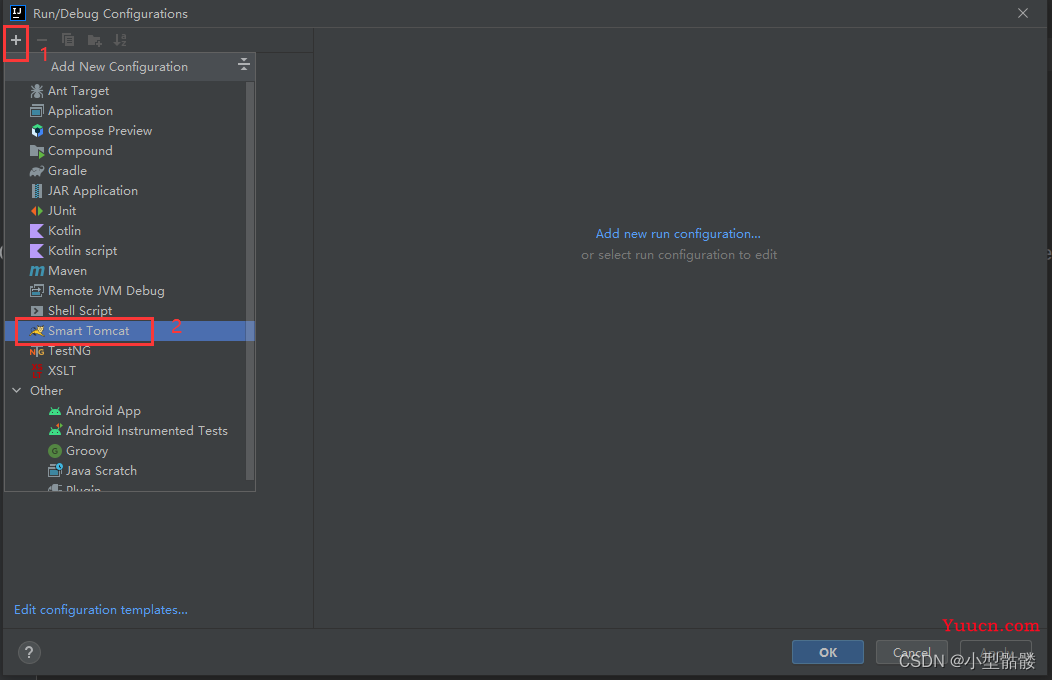Click the Ant Target spider icon
The width and height of the screenshot is (1052, 680).
click(37, 91)
